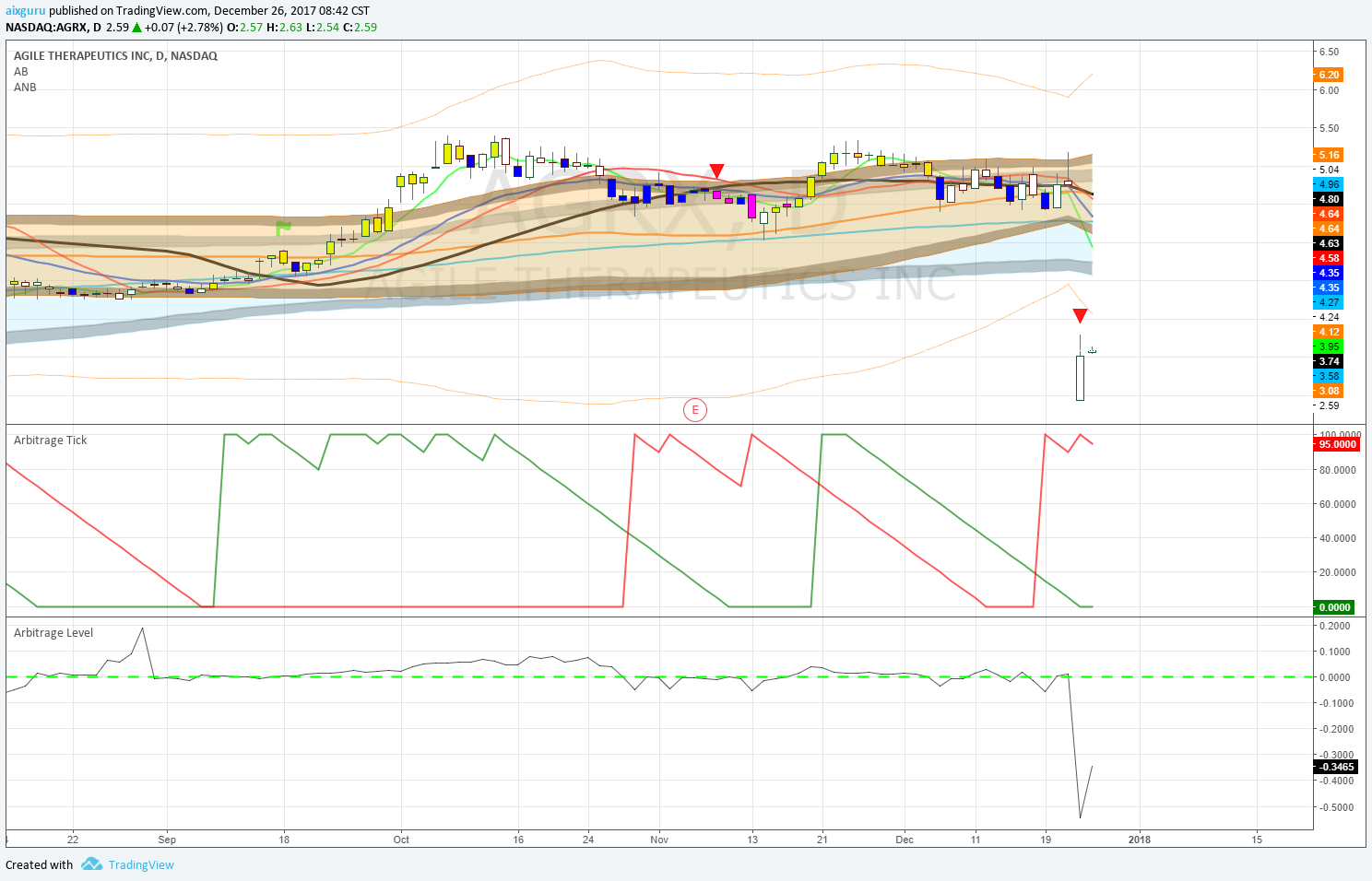This screenshot has height=881, width=1372.
Task: Click the 6.50 price axis value
Action: [1329, 52]
